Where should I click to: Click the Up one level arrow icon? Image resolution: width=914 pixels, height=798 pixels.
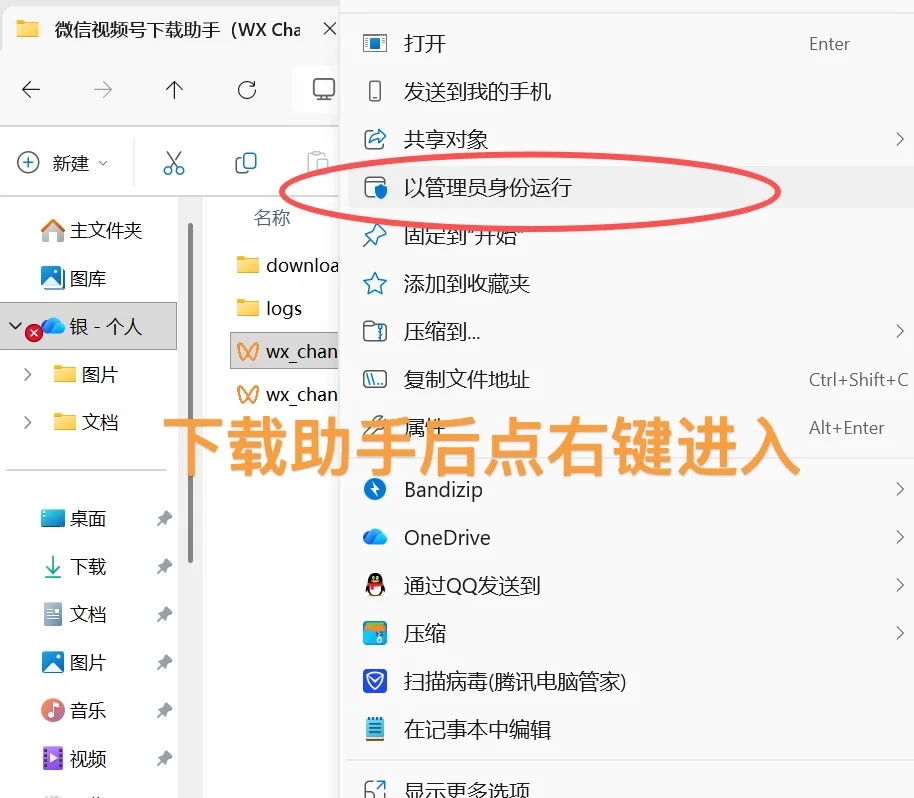pos(173,90)
